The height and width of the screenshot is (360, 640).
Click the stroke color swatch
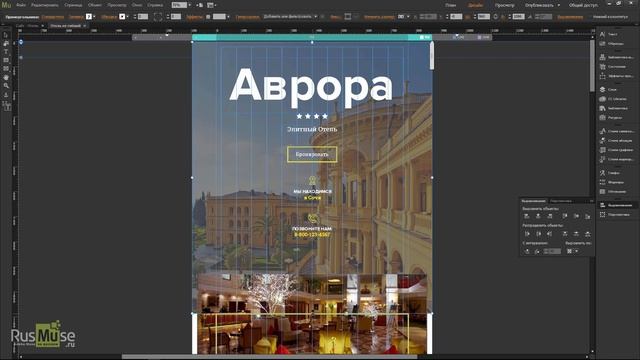pos(122,17)
